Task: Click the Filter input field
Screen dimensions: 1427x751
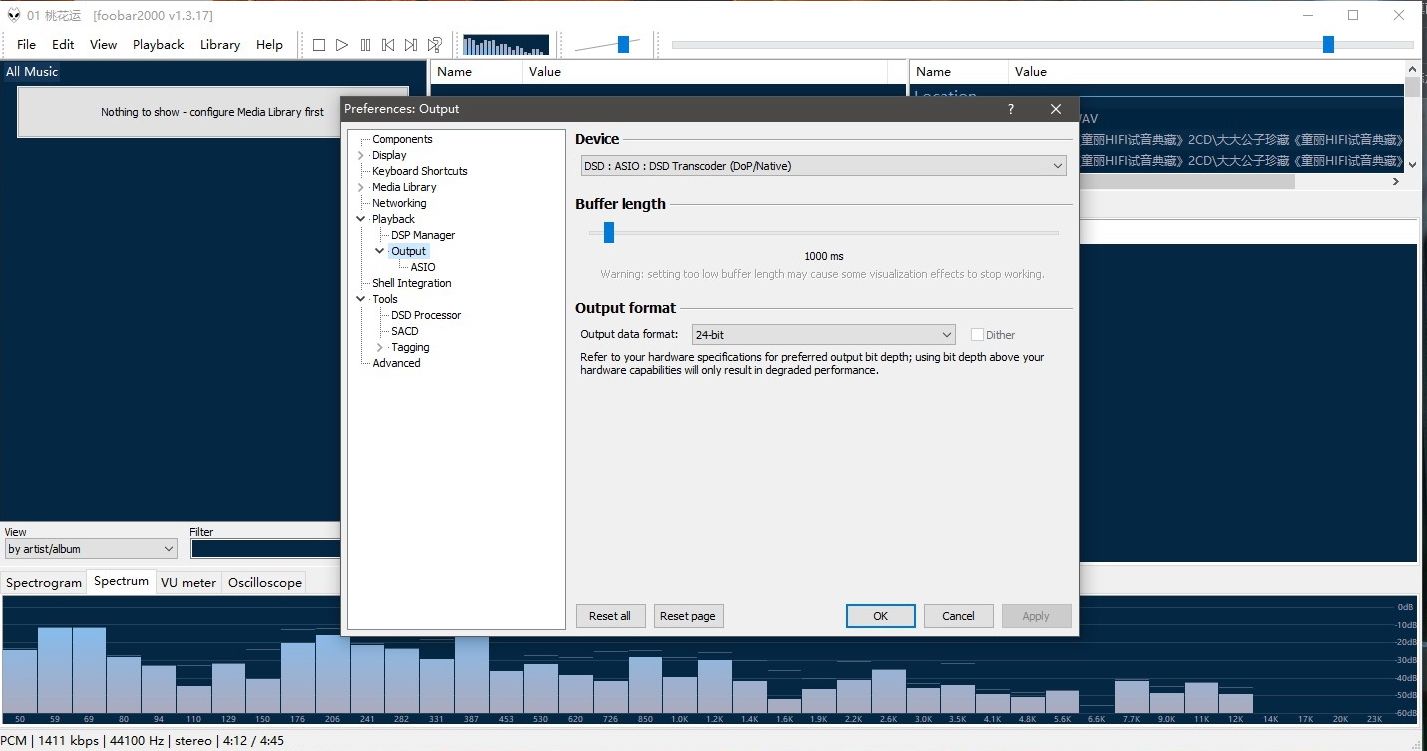Action: tap(265, 549)
